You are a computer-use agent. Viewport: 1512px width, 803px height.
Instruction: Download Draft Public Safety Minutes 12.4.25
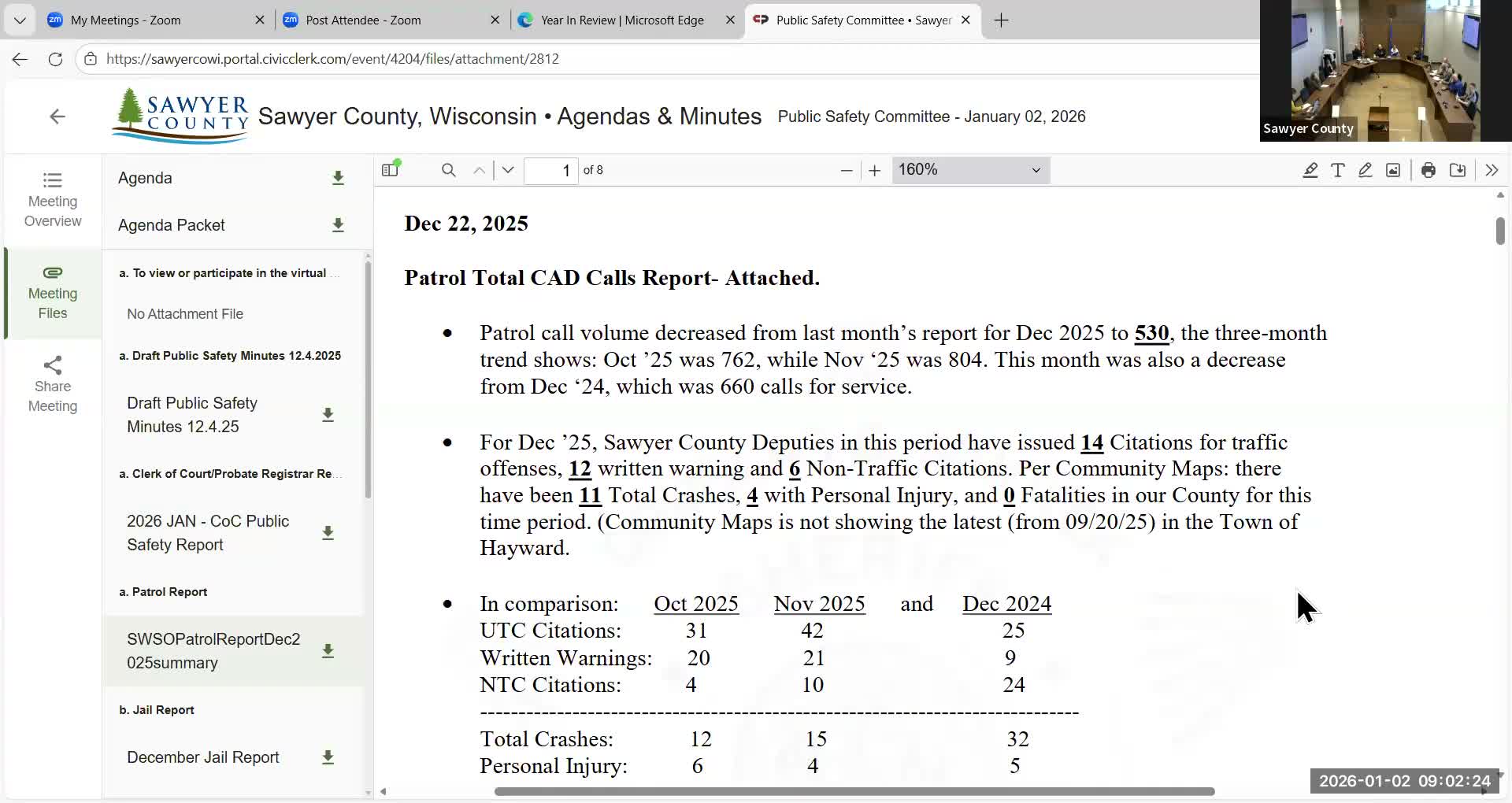click(x=328, y=415)
